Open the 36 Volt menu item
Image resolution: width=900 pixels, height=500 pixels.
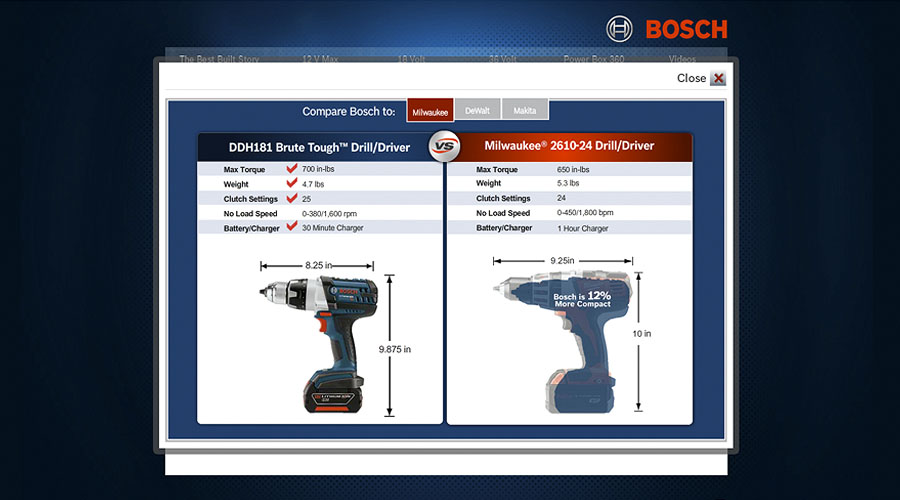pyautogui.click(x=503, y=59)
